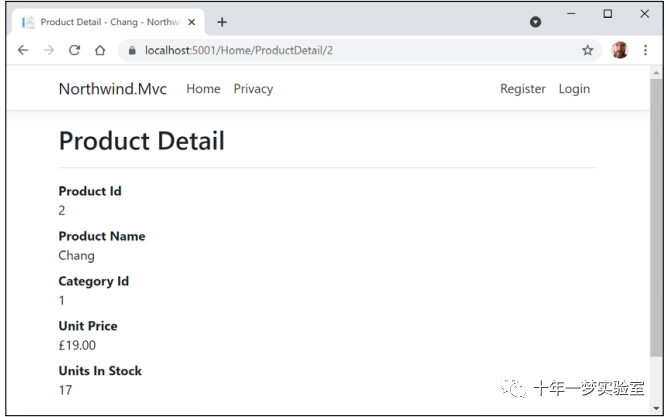The height and width of the screenshot is (417, 666).
Task: Go to the Home nav link
Action: (203, 89)
